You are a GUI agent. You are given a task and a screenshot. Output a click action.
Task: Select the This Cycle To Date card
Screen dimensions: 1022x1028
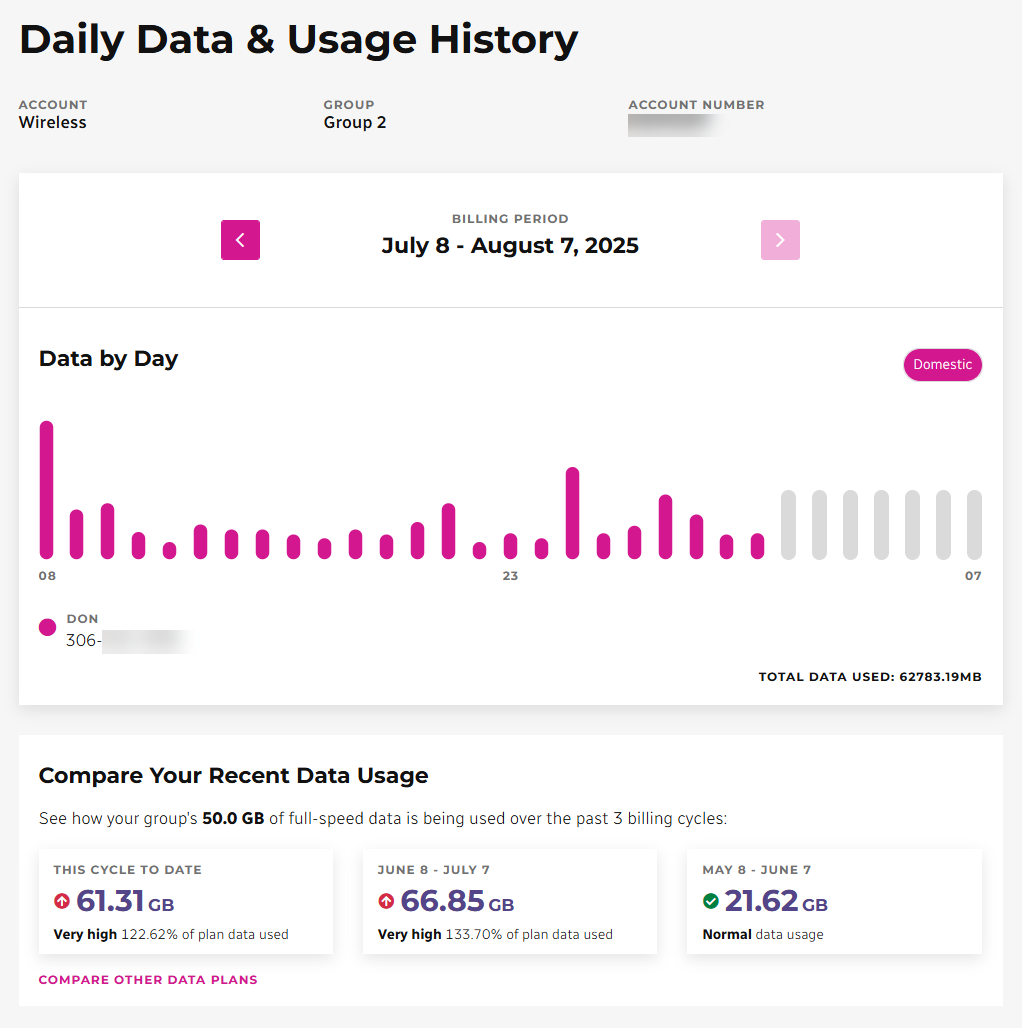tap(185, 903)
